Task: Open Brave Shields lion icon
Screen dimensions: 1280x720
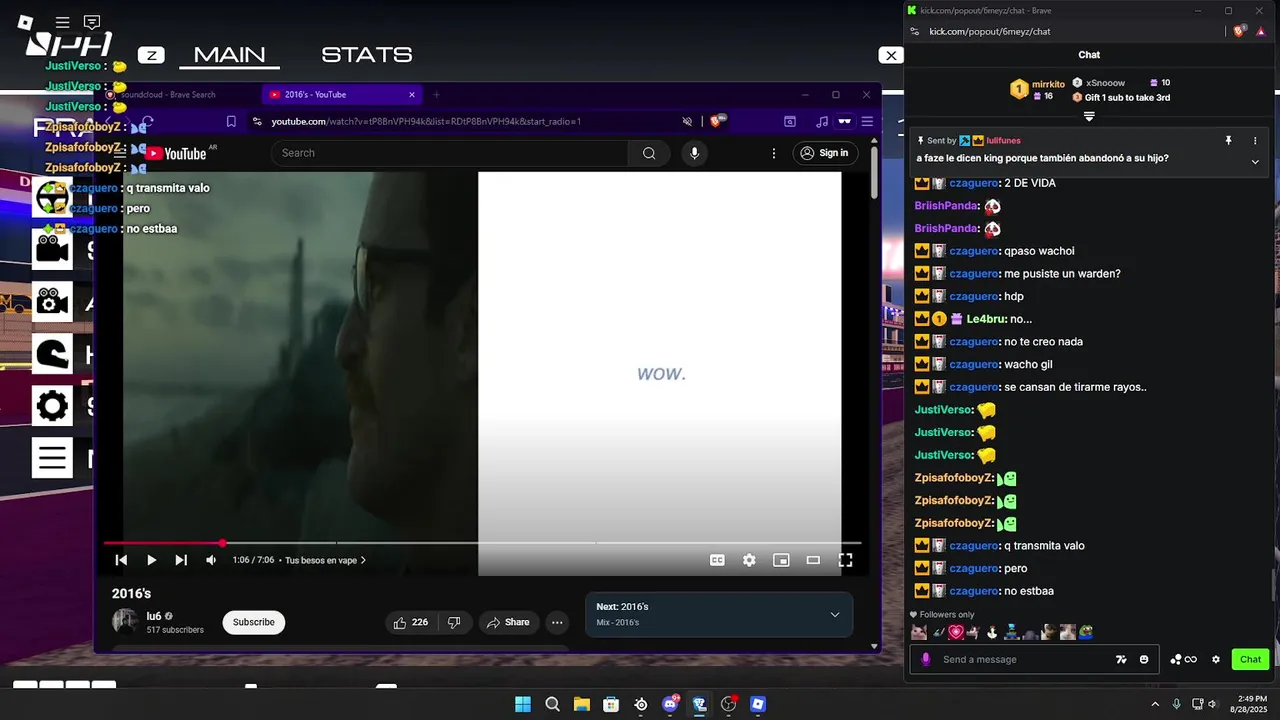Action: [716, 121]
